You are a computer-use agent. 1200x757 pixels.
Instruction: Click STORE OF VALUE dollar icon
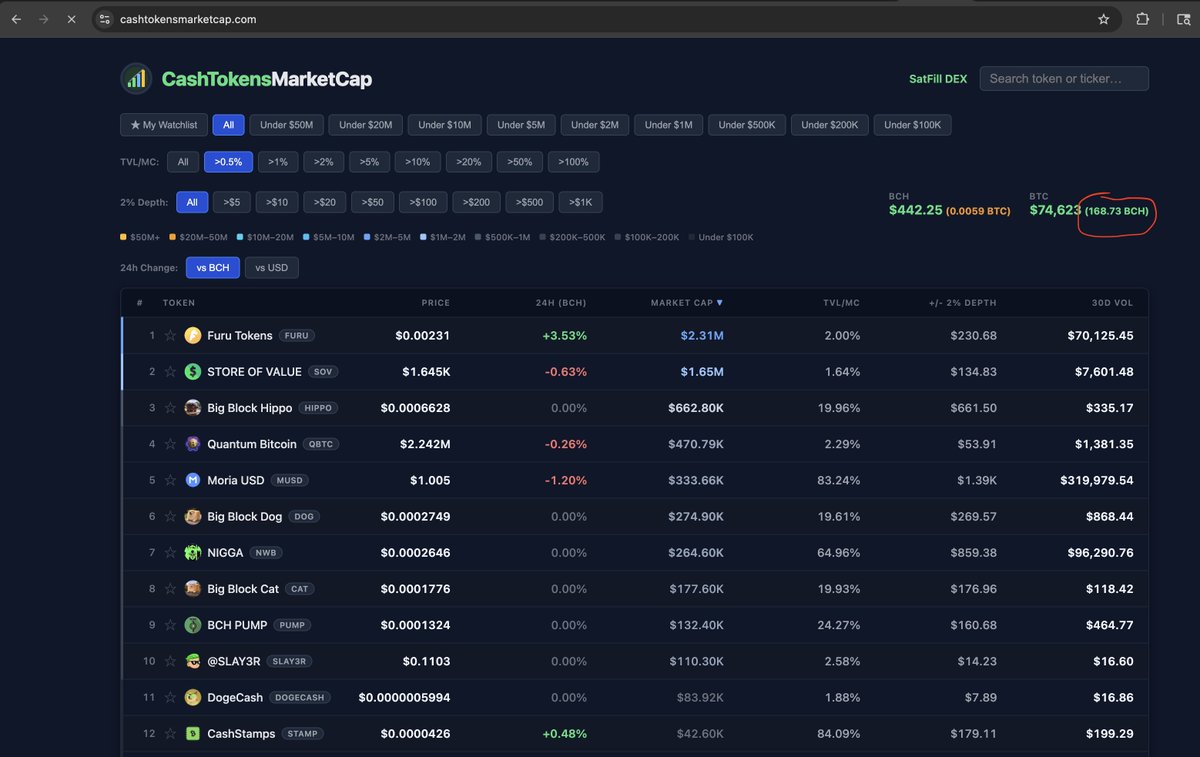coord(193,372)
